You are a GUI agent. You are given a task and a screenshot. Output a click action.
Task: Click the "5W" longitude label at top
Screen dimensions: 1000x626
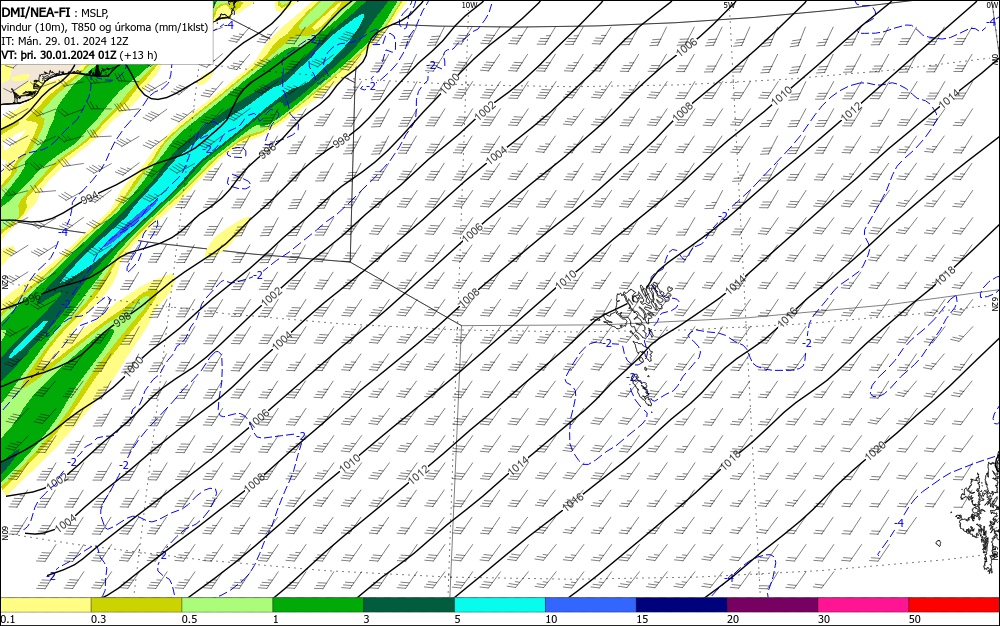point(729,5)
